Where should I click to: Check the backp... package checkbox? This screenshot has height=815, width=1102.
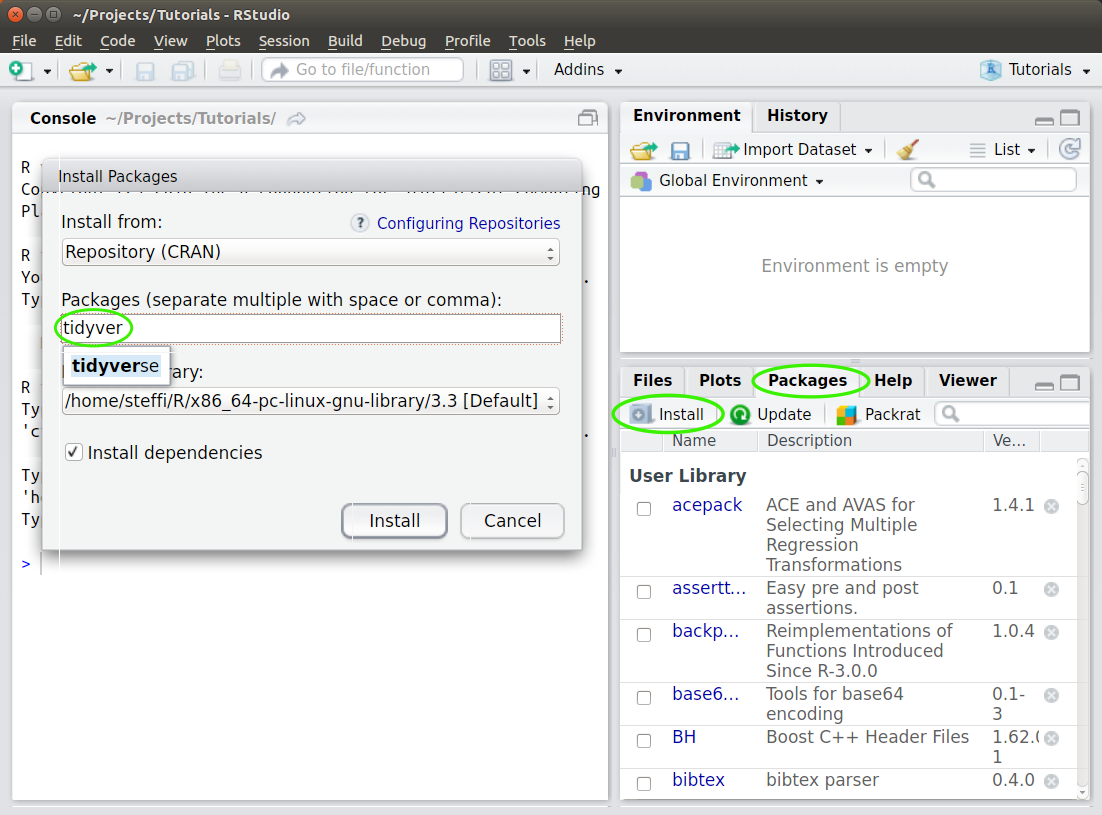click(x=644, y=634)
